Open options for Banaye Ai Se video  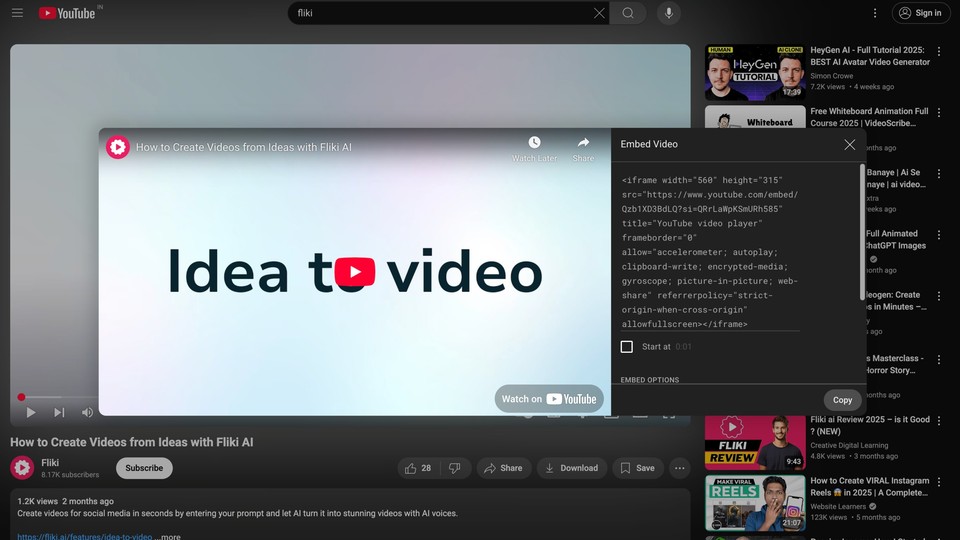939,174
